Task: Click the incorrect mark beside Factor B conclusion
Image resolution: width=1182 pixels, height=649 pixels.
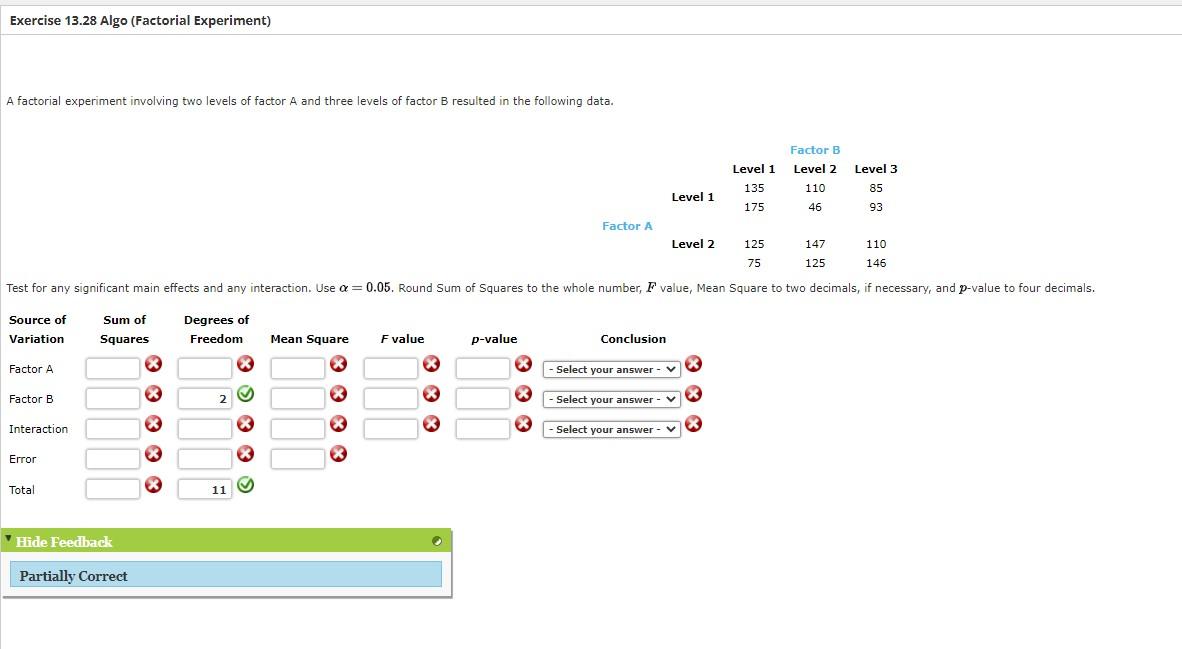Action: (x=694, y=393)
